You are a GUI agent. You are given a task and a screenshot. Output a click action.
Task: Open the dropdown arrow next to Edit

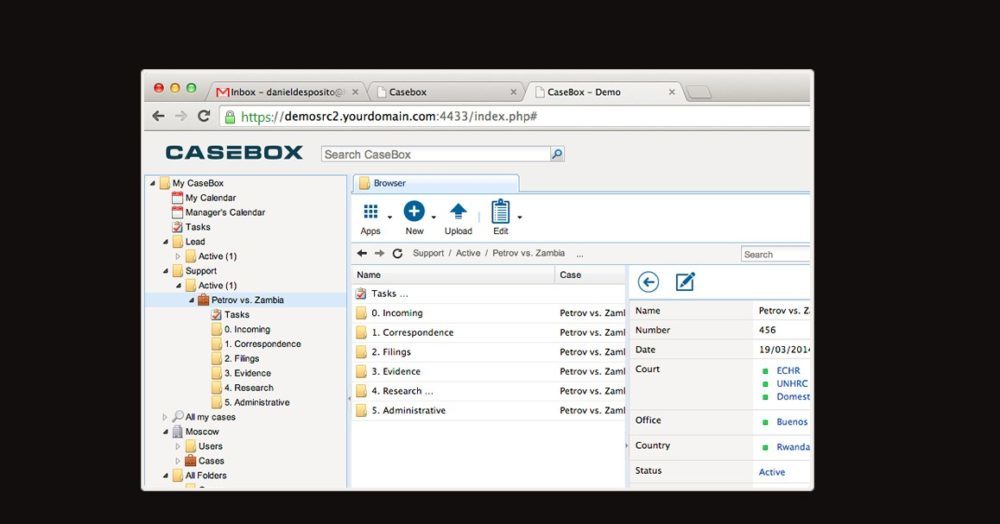(x=520, y=217)
